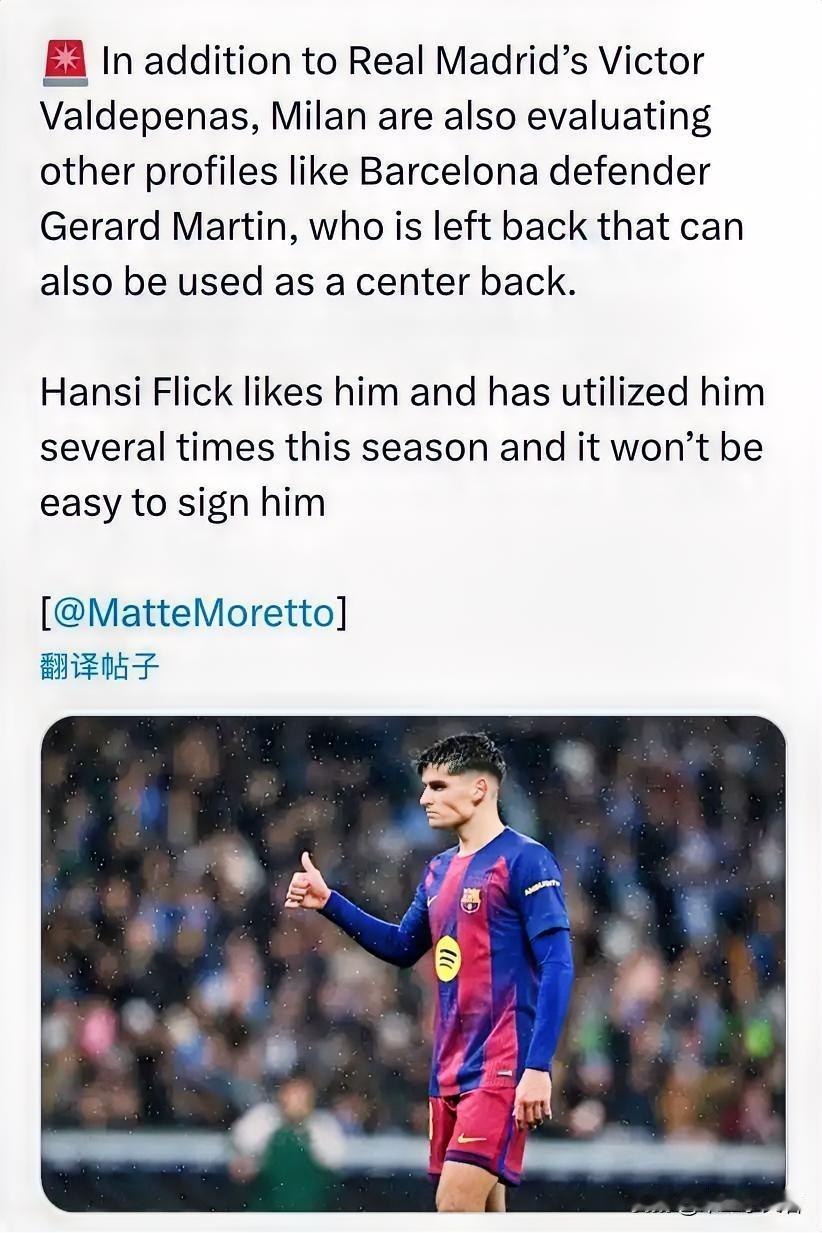Click the phrase easy to sign him
The width and height of the screenshot is (822, 1233).
click(x=182, y=501)
